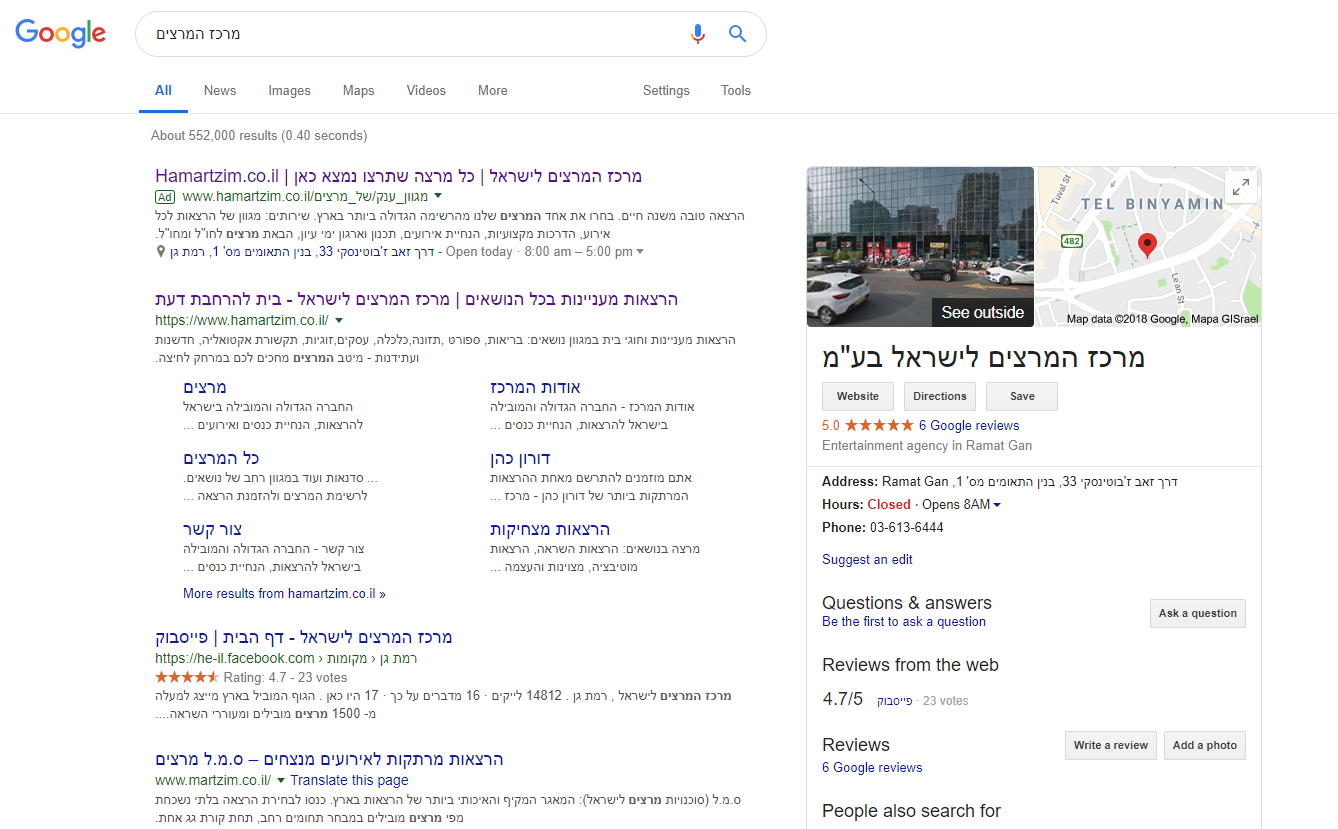Open the See outside street view thumbnail
The height and width of the screenshot is (829, 1338).
920,246
